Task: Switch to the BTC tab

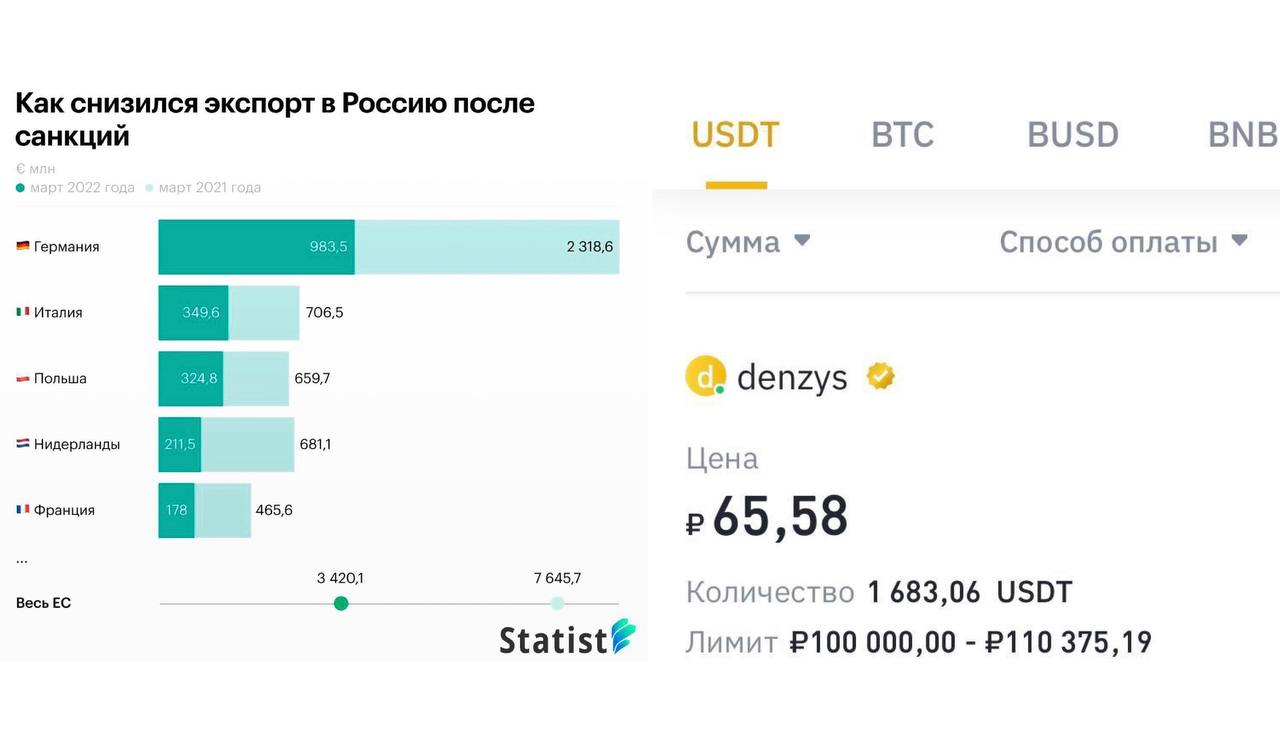Action: coord(903,135)
